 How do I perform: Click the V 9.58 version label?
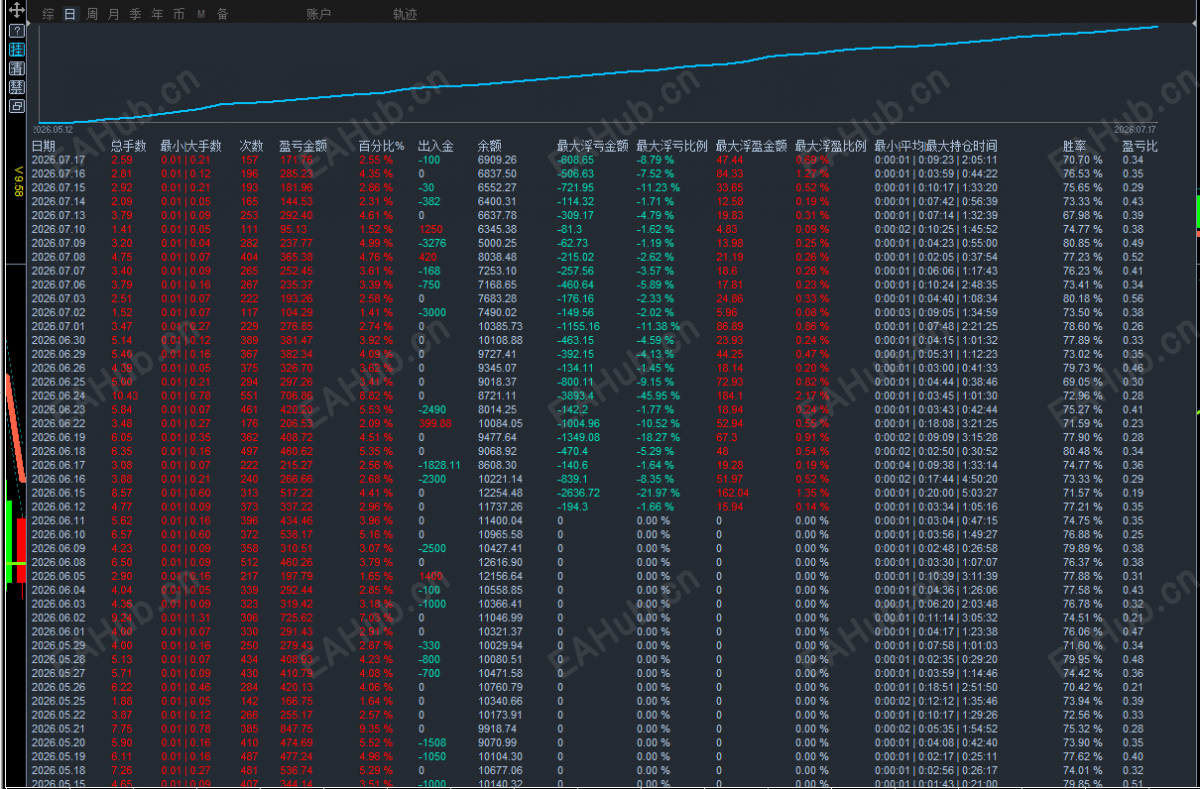[17, 182]
